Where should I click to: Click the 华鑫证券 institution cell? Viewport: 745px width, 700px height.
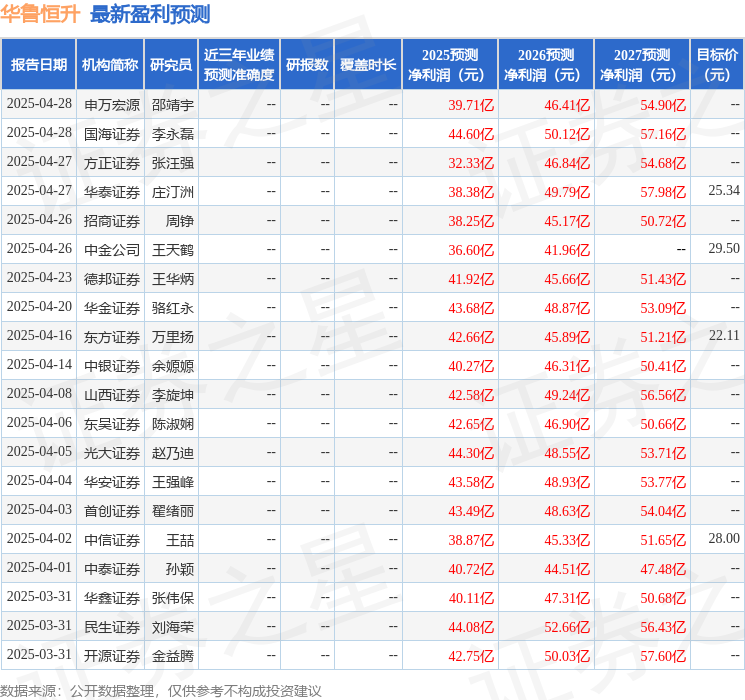[x=112, y=598]
